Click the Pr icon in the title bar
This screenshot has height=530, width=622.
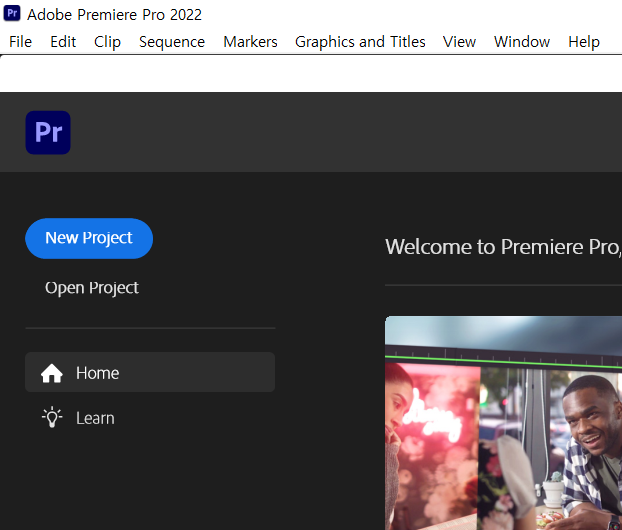(12, 13)
